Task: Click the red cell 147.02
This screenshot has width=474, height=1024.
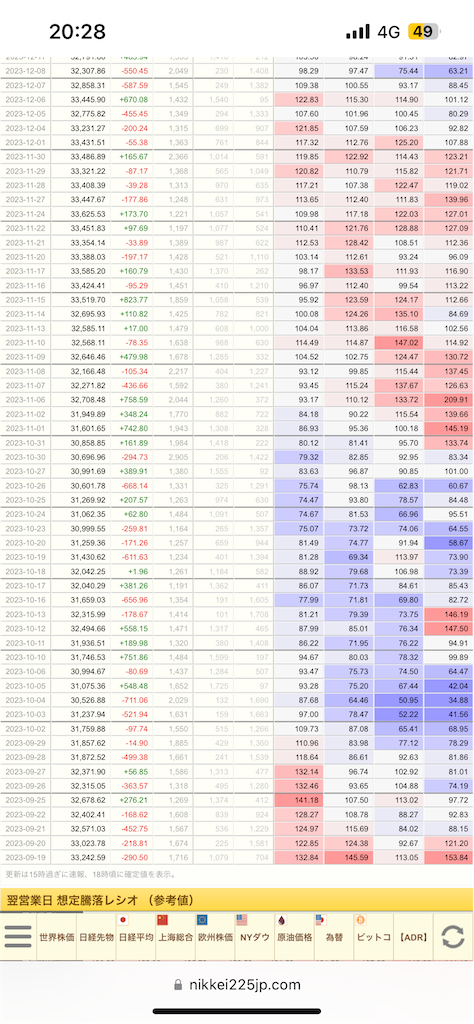Action: 399,343
